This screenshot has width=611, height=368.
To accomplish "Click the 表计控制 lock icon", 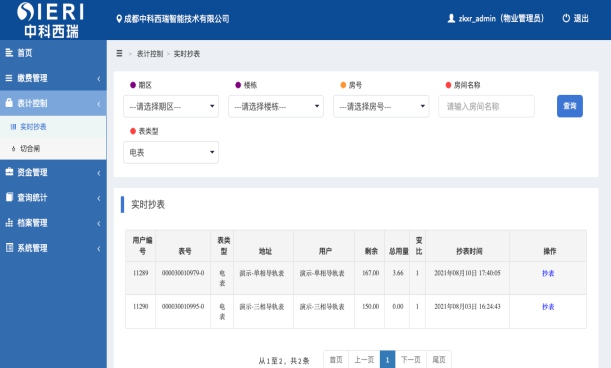I will (x=9, y=103).
